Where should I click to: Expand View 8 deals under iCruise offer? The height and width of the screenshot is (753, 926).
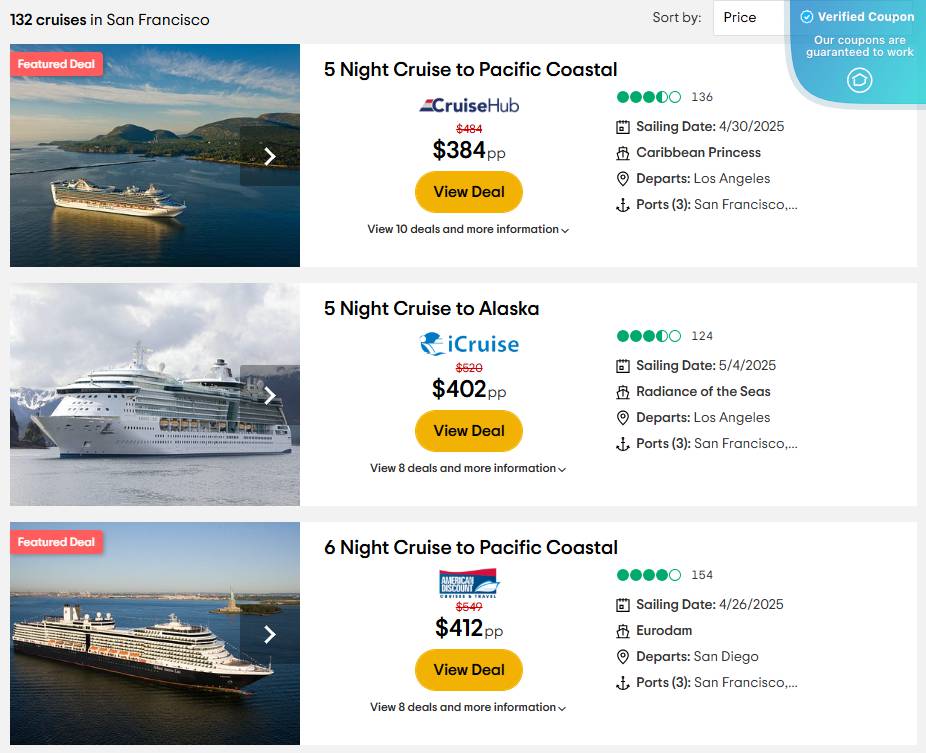[x=468, y=469]
